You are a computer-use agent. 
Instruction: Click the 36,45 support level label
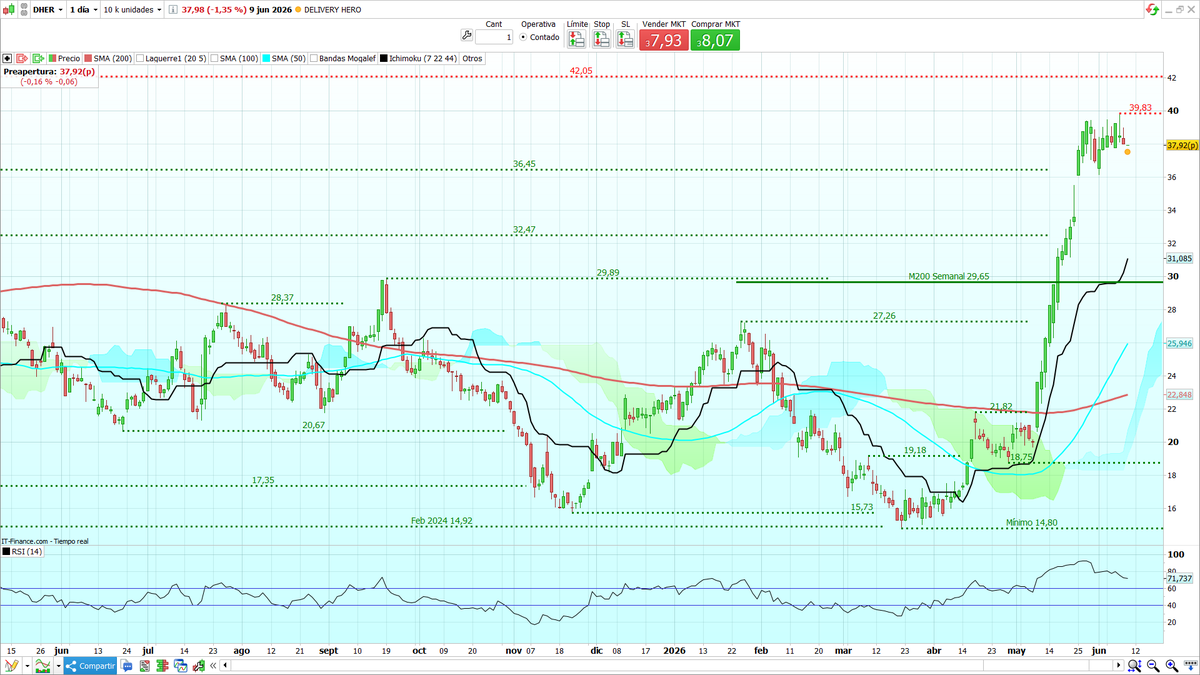524,164
